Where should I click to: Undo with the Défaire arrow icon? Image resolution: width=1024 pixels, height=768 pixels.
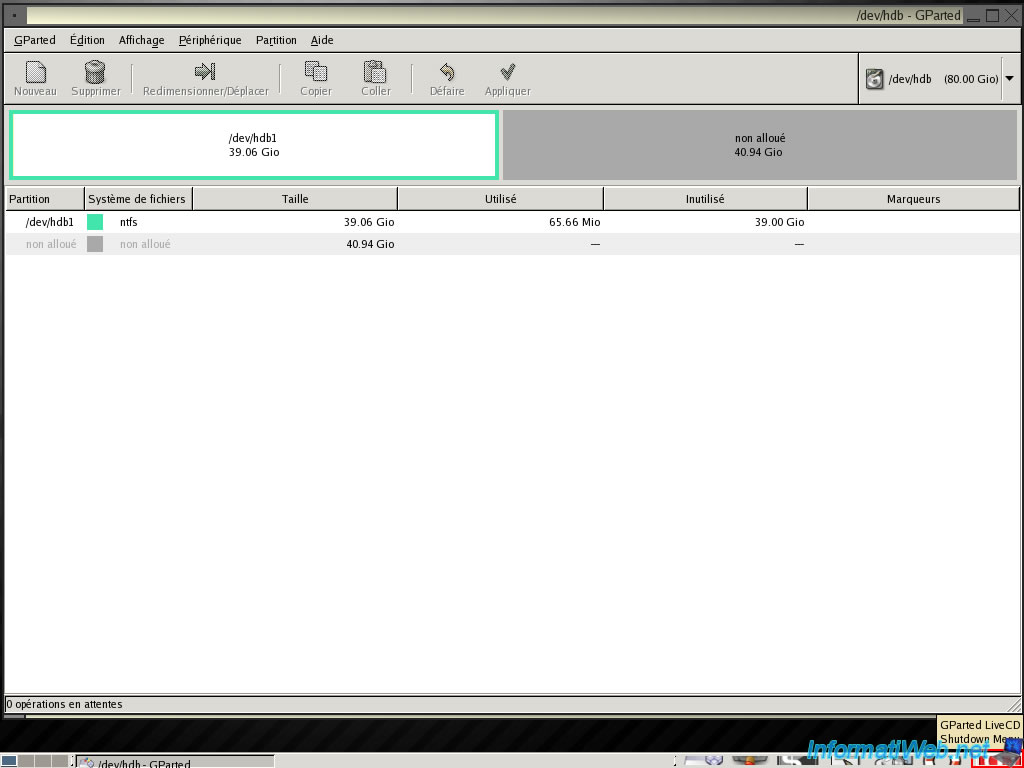pos(447,72)
